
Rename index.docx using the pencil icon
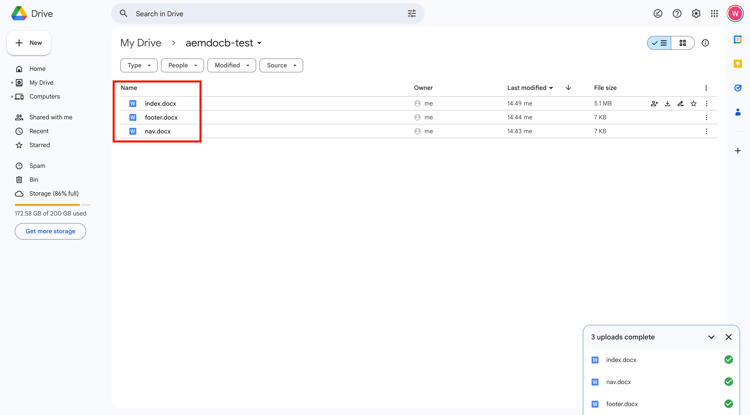(680, 103)
